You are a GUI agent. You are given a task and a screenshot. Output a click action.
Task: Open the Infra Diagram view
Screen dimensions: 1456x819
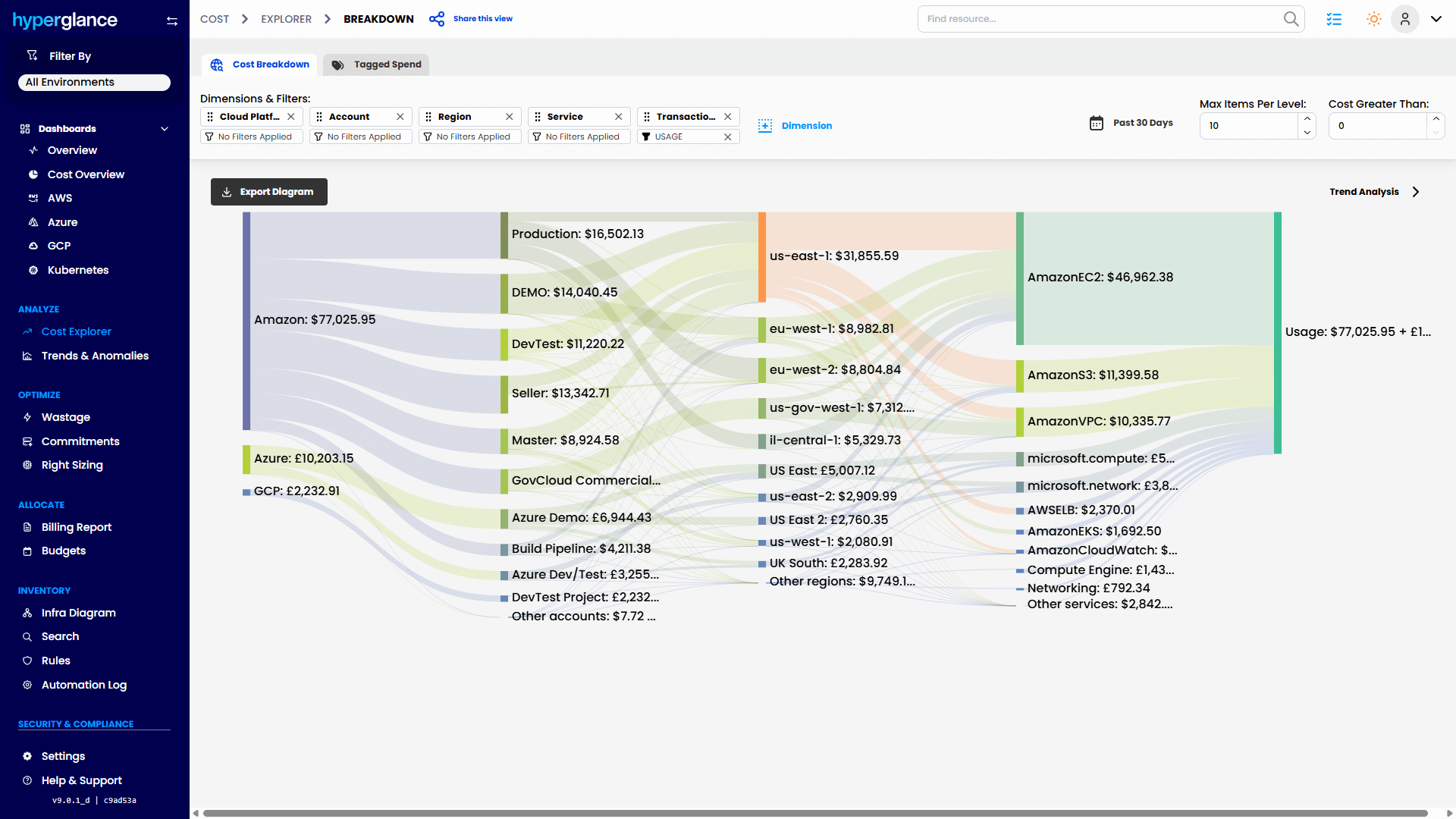tap(78, 613)
